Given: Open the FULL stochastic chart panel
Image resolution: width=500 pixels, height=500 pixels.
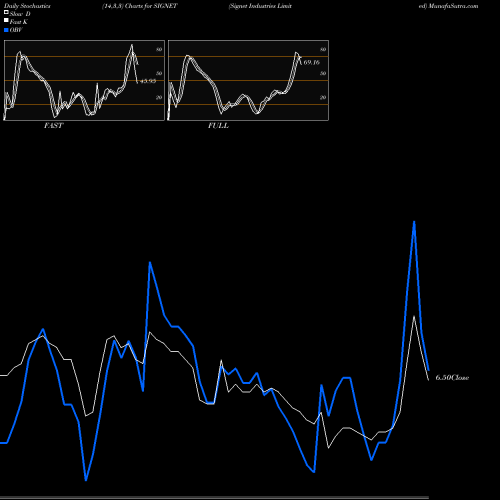Looking at the screenshot, I should [248, 80].
